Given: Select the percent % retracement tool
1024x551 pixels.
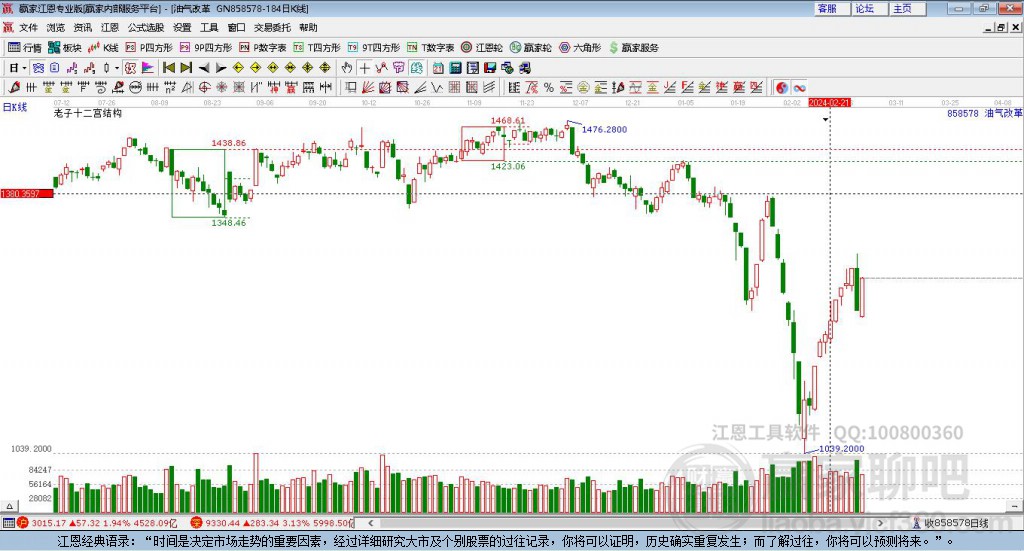Looking at the screenshot, I should pyautogui.click(x=549, y=87).
